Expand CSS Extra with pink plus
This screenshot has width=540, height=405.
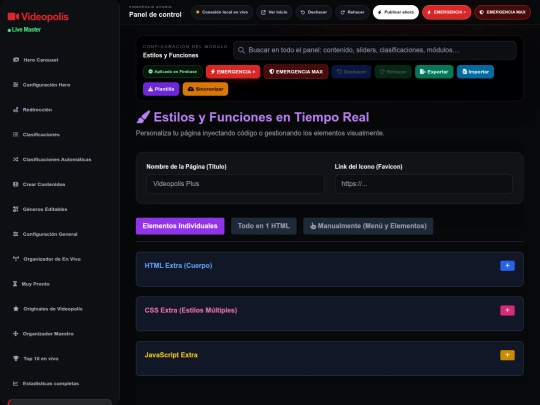pyautogui.click(x=507, y=310)
